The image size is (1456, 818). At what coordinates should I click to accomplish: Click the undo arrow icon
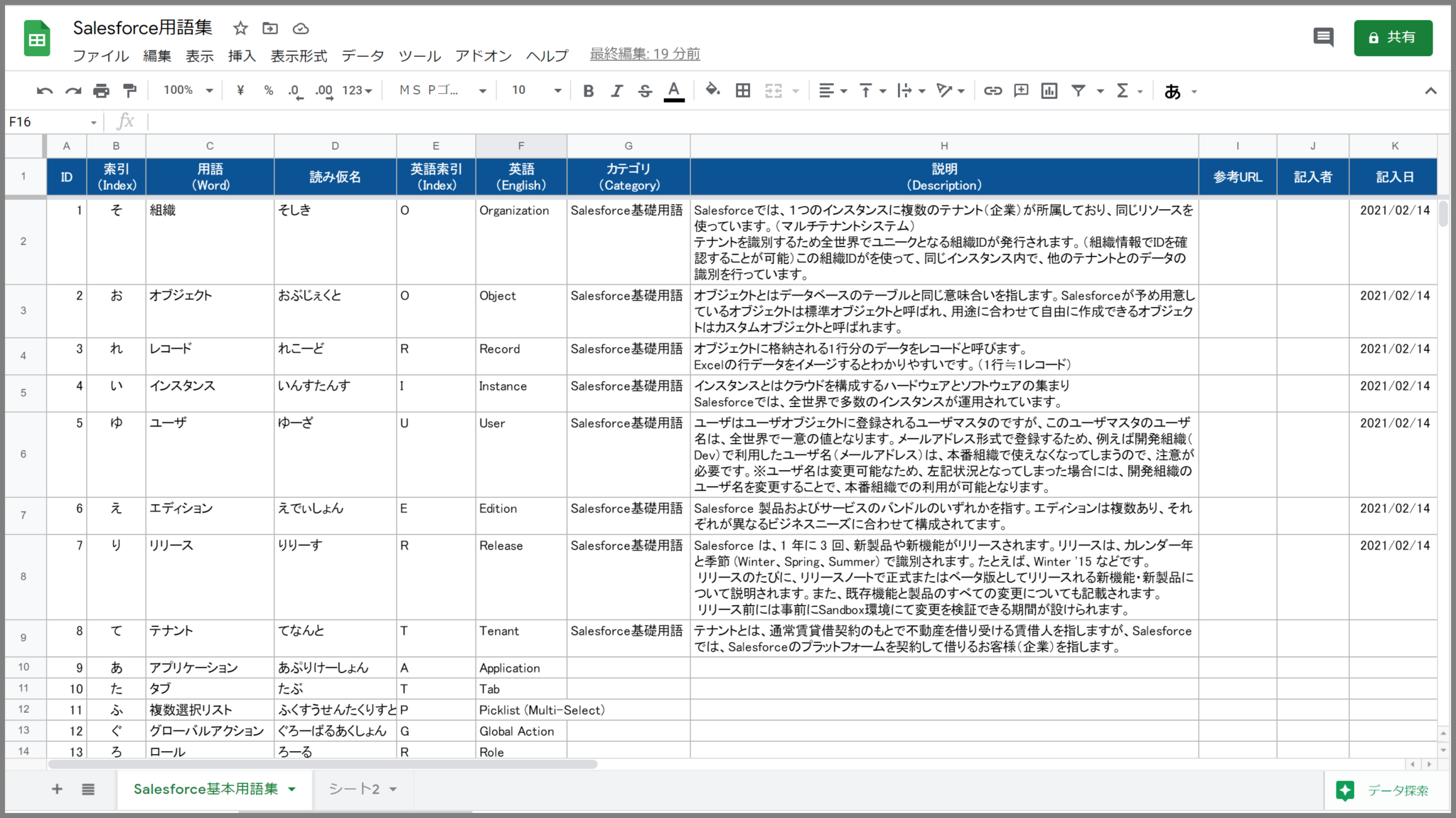45,91
